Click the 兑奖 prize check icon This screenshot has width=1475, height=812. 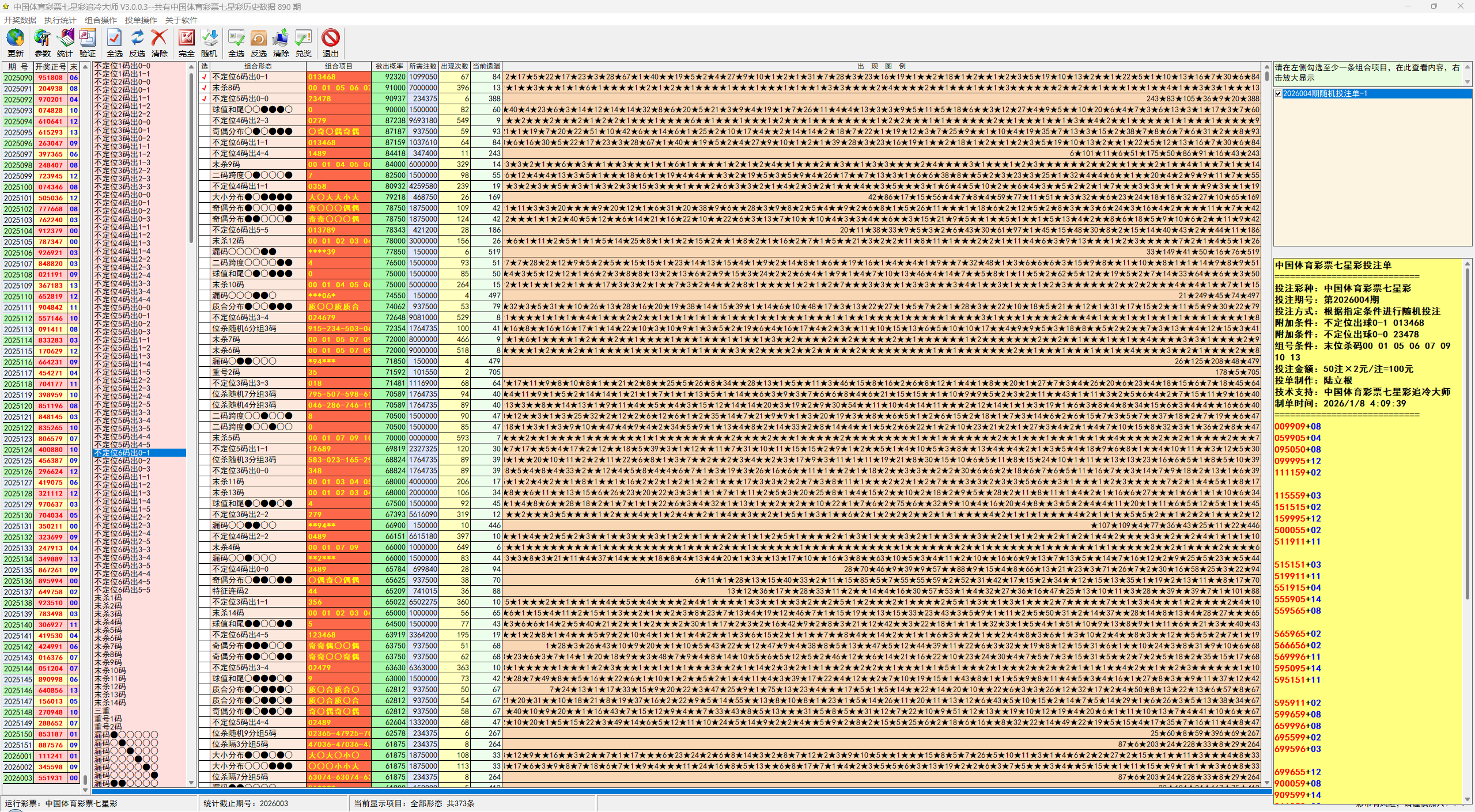pos(304,39)
